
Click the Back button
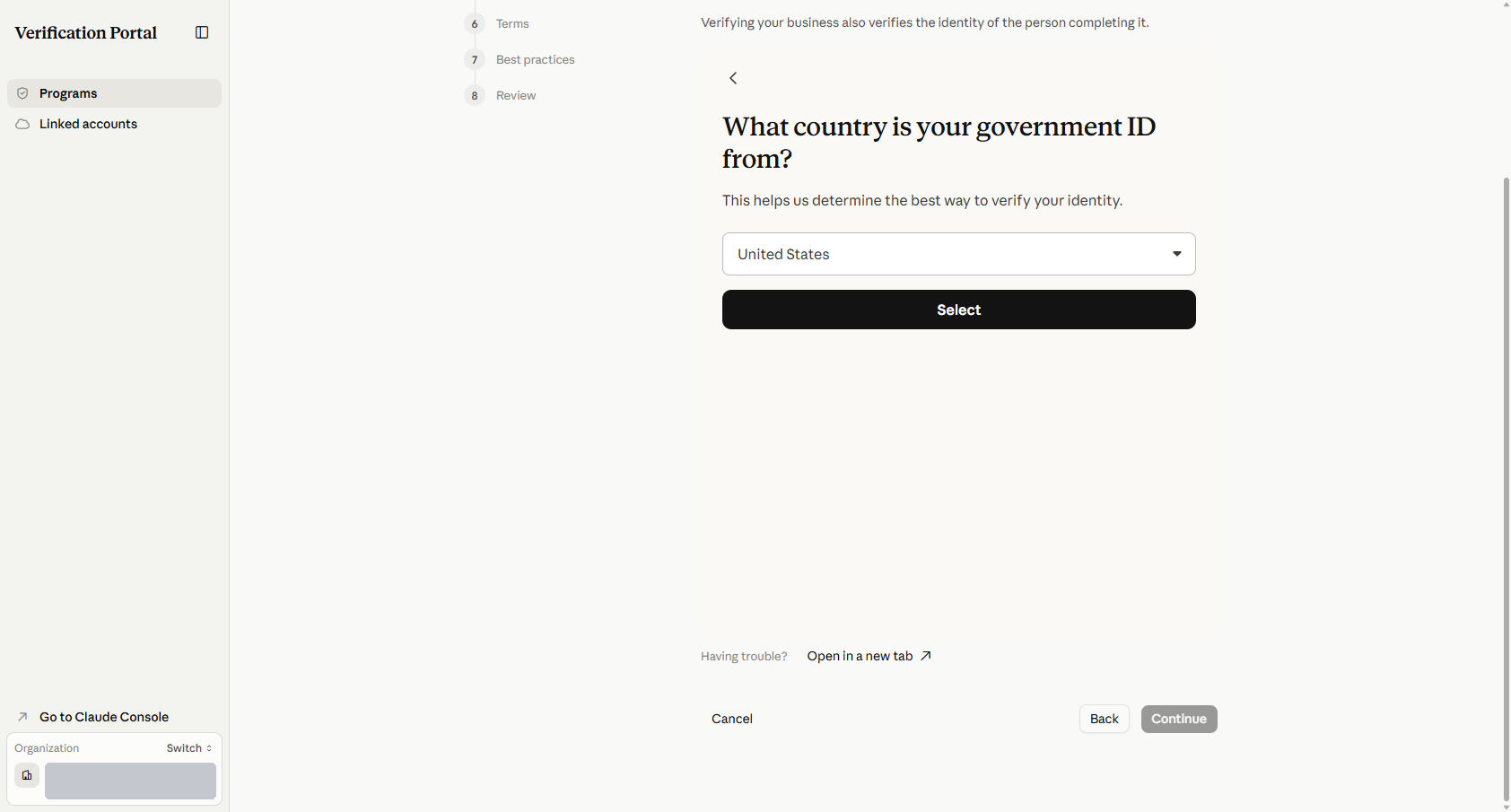(x=1104, y=719)
